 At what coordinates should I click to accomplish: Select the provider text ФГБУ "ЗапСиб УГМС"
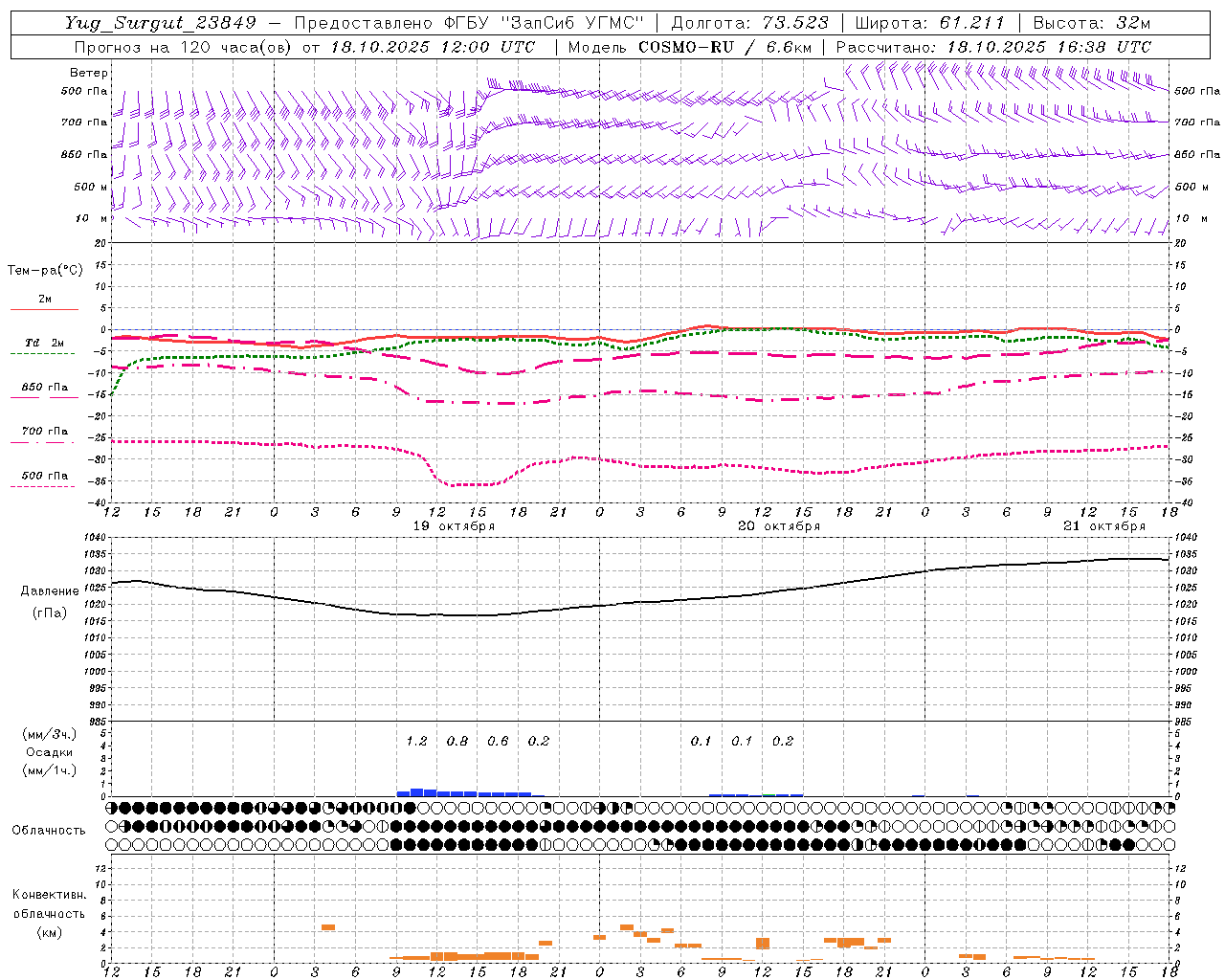tap(546, 23)
